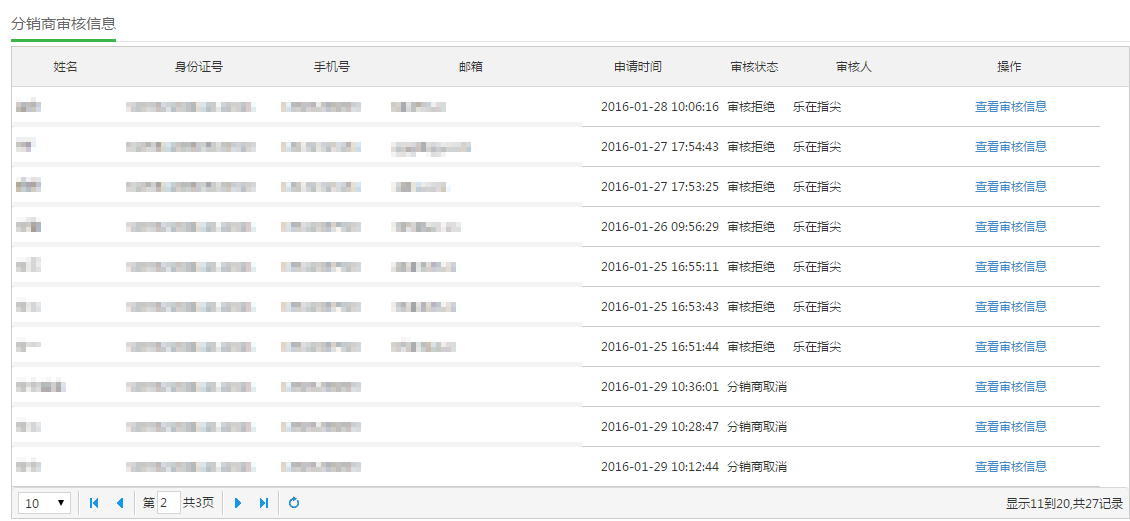Open 查看审核信息 for the 2016-01-27 17:54:43 application
The height and width of the screenshot is (521, 1130).
(1010, 147)
